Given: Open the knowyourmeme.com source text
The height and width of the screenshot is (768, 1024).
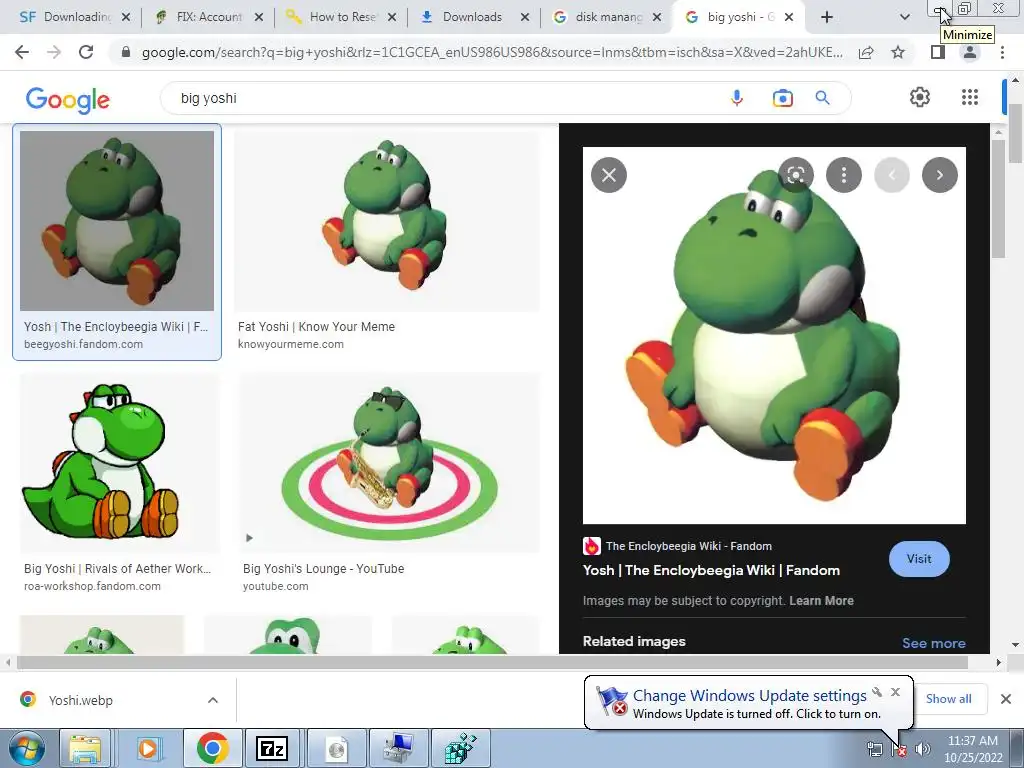Looking at the screenshot, I should [x=291, y=344].
